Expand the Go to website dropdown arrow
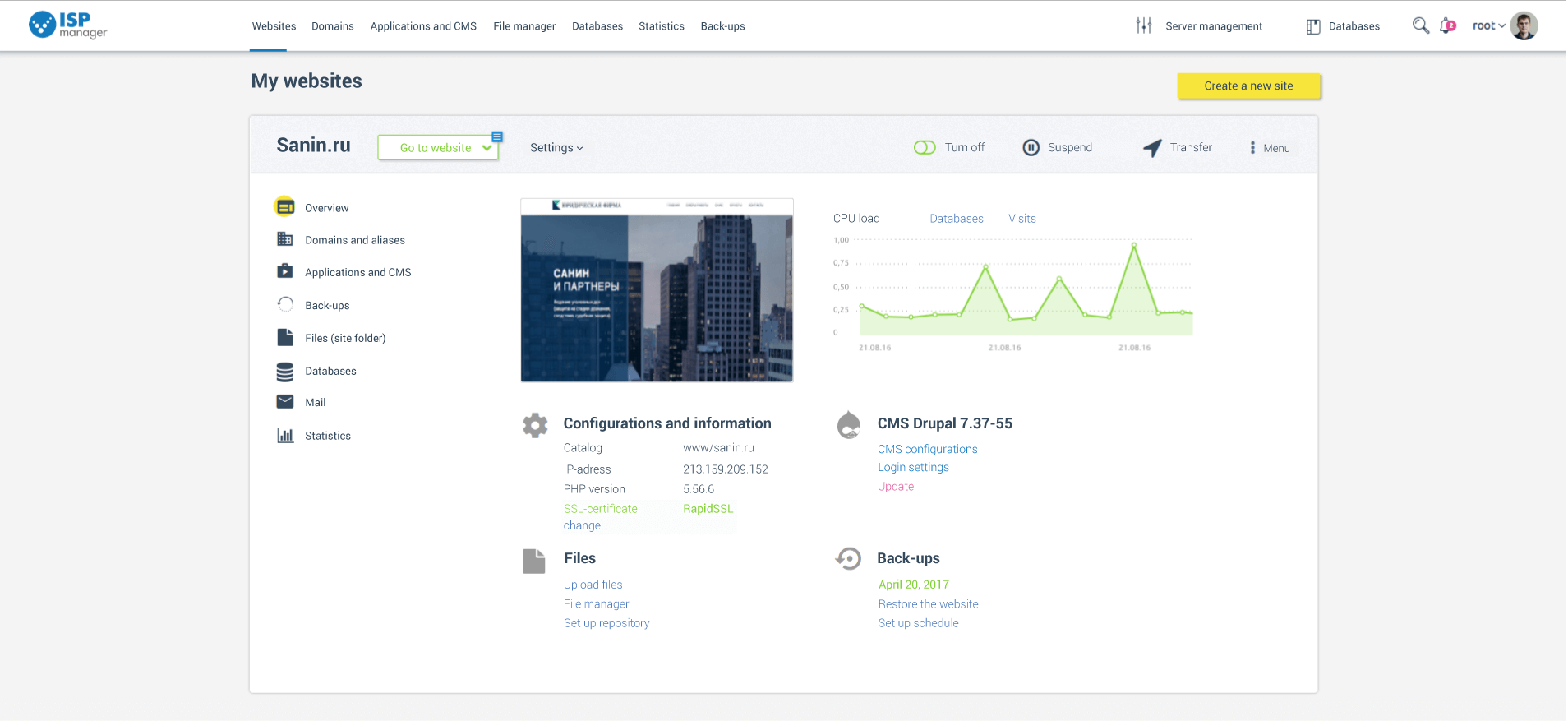The image size is (1568, 721). pos(487,148)
